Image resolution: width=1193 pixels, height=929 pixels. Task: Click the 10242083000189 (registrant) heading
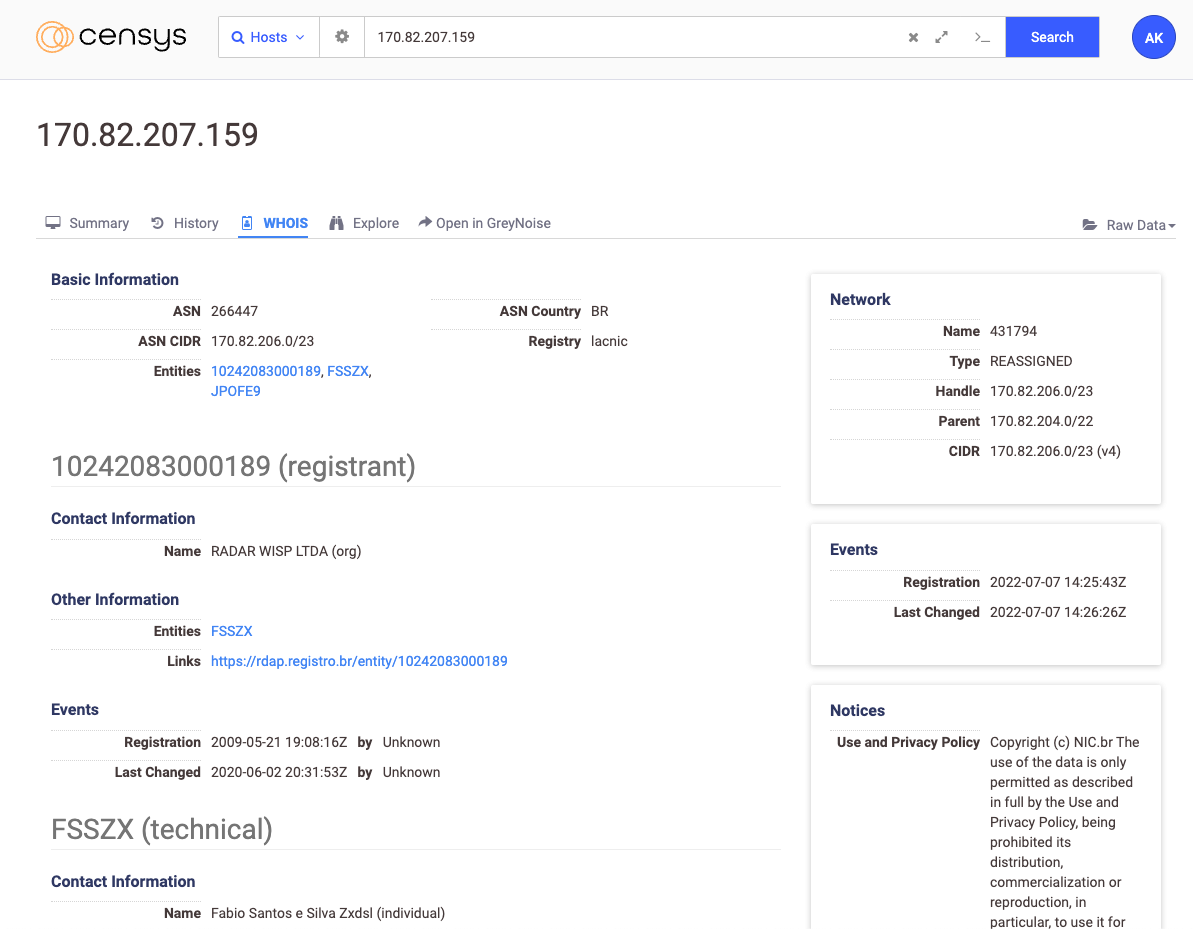pos(234,466)
